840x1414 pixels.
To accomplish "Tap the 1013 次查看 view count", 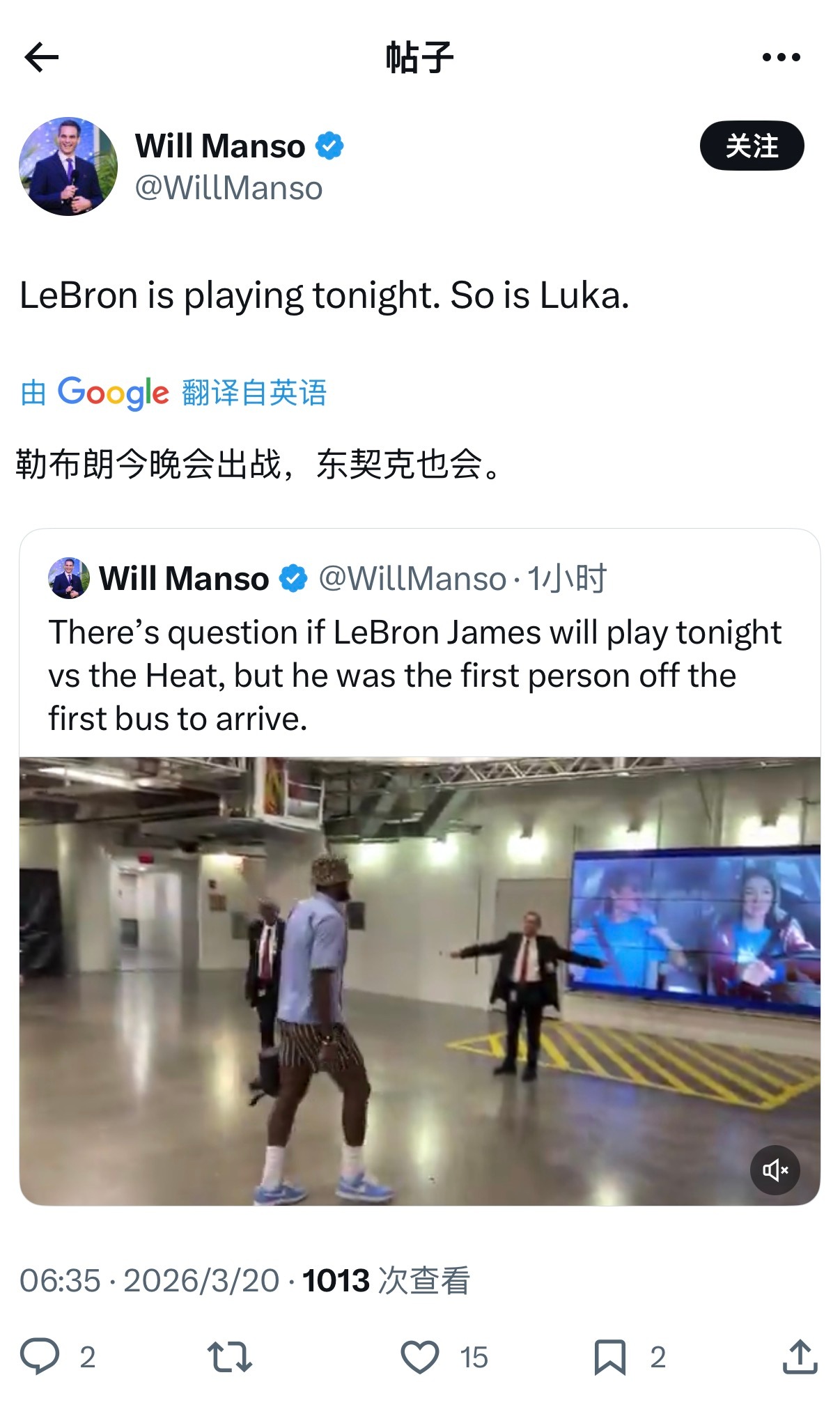I will tap(386, 1280).
